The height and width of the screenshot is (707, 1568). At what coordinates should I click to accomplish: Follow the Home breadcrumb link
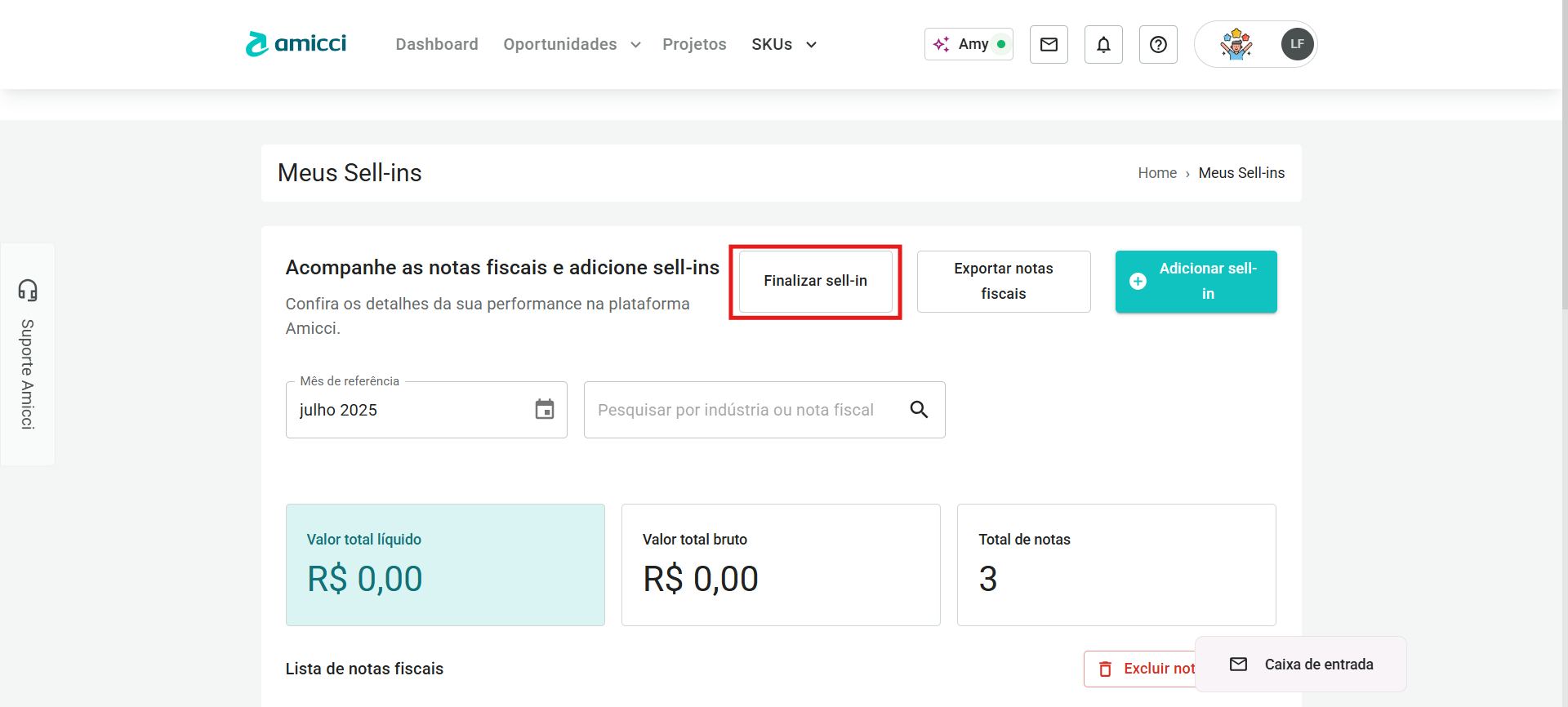pos(1157,173)
